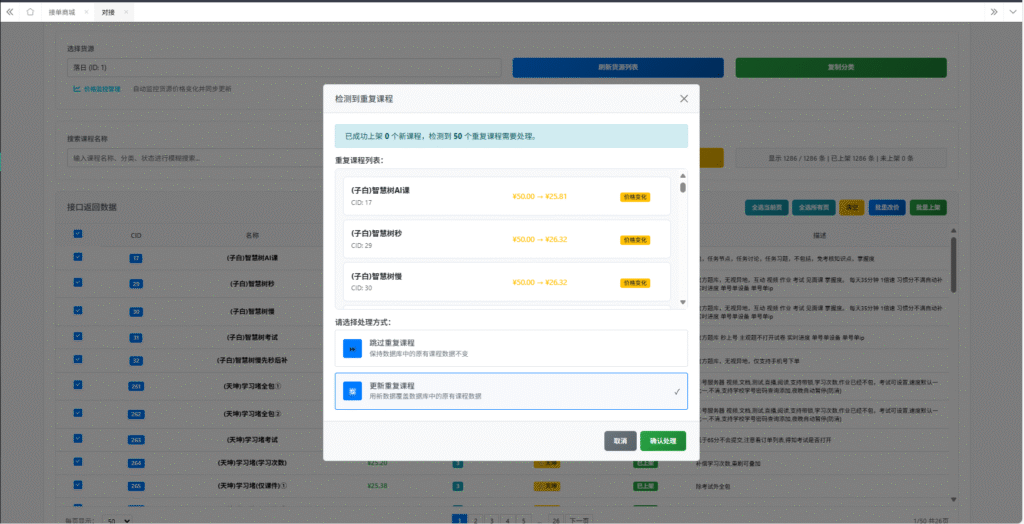Click 价格变化 badge for (子白)智慧树AI课
1024x524 pixels.
click(x=634, y=197)
